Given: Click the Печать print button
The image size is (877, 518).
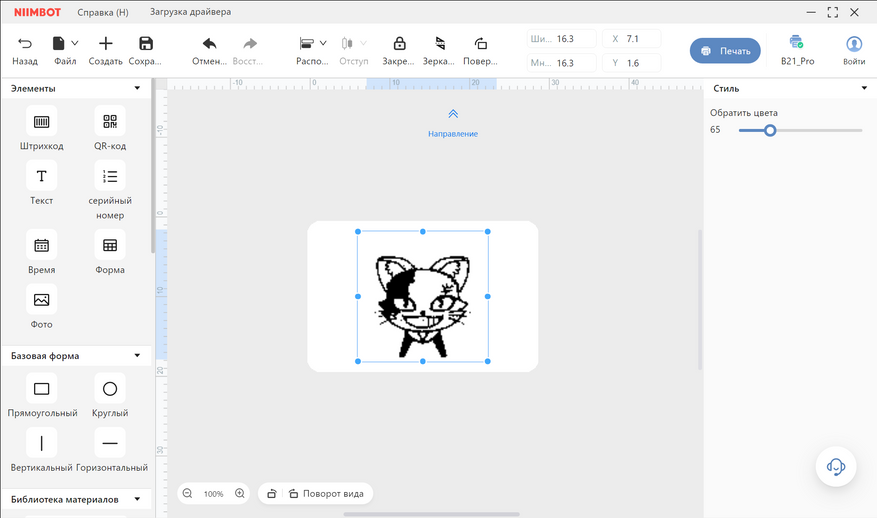Looking at the screenshot, I should coord(725,50).
